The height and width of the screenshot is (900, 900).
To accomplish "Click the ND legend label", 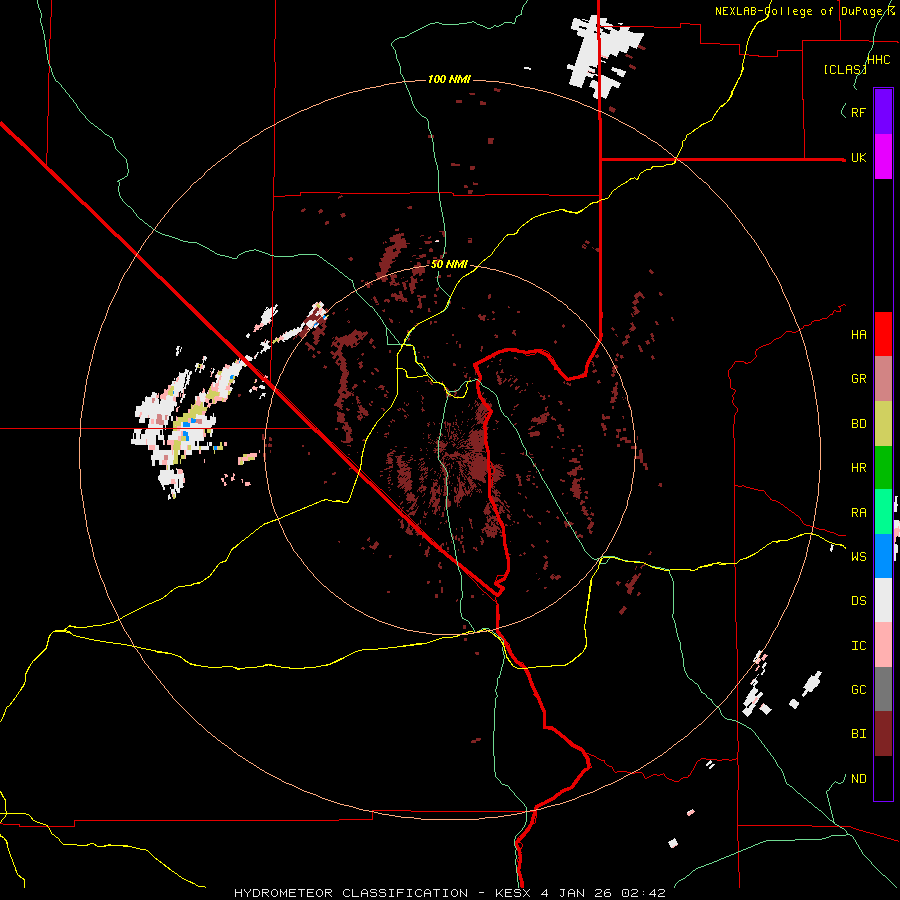I will [x=858, y=779].
